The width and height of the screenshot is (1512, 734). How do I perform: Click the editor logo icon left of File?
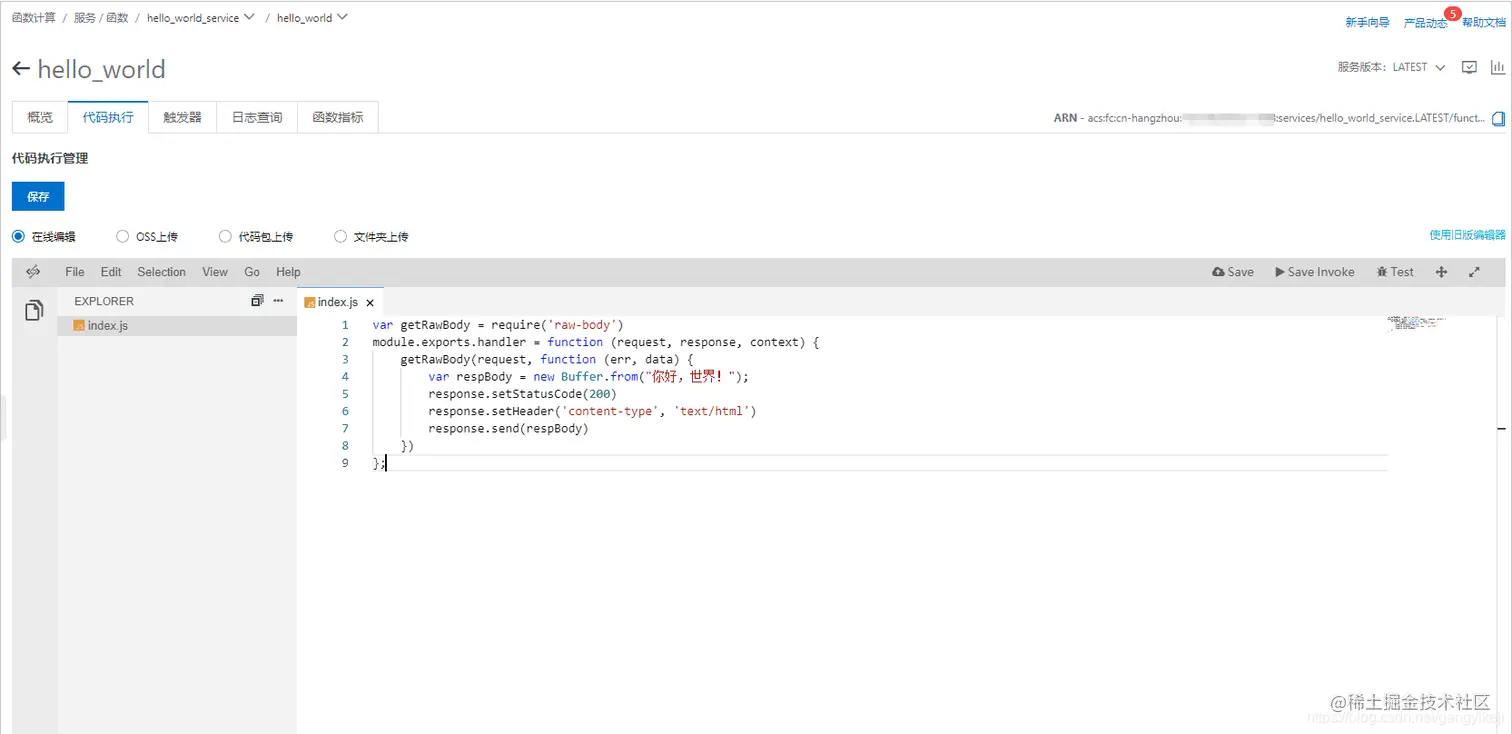coord(33,272)
